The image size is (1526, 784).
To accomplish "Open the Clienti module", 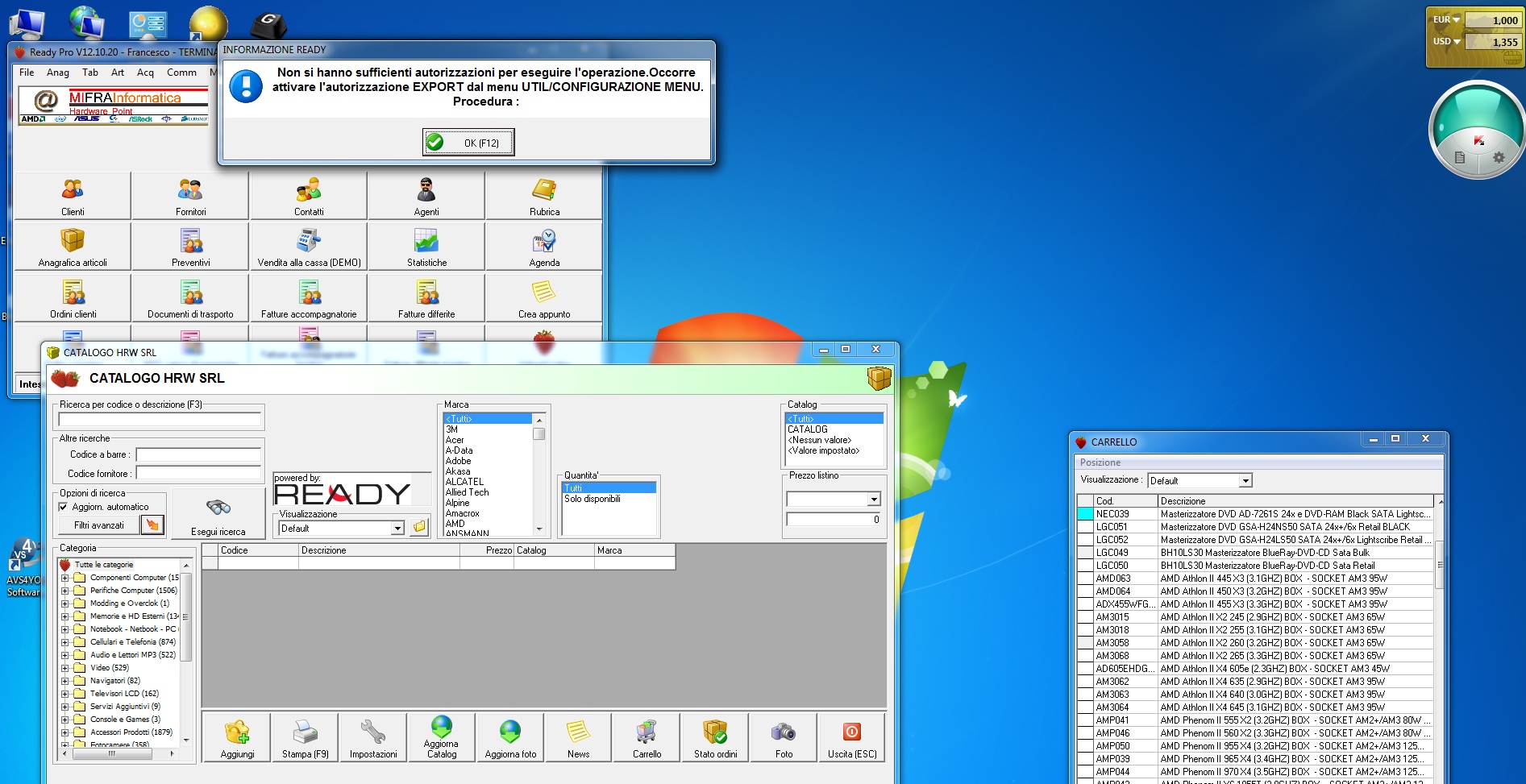I will coord(73,196).
